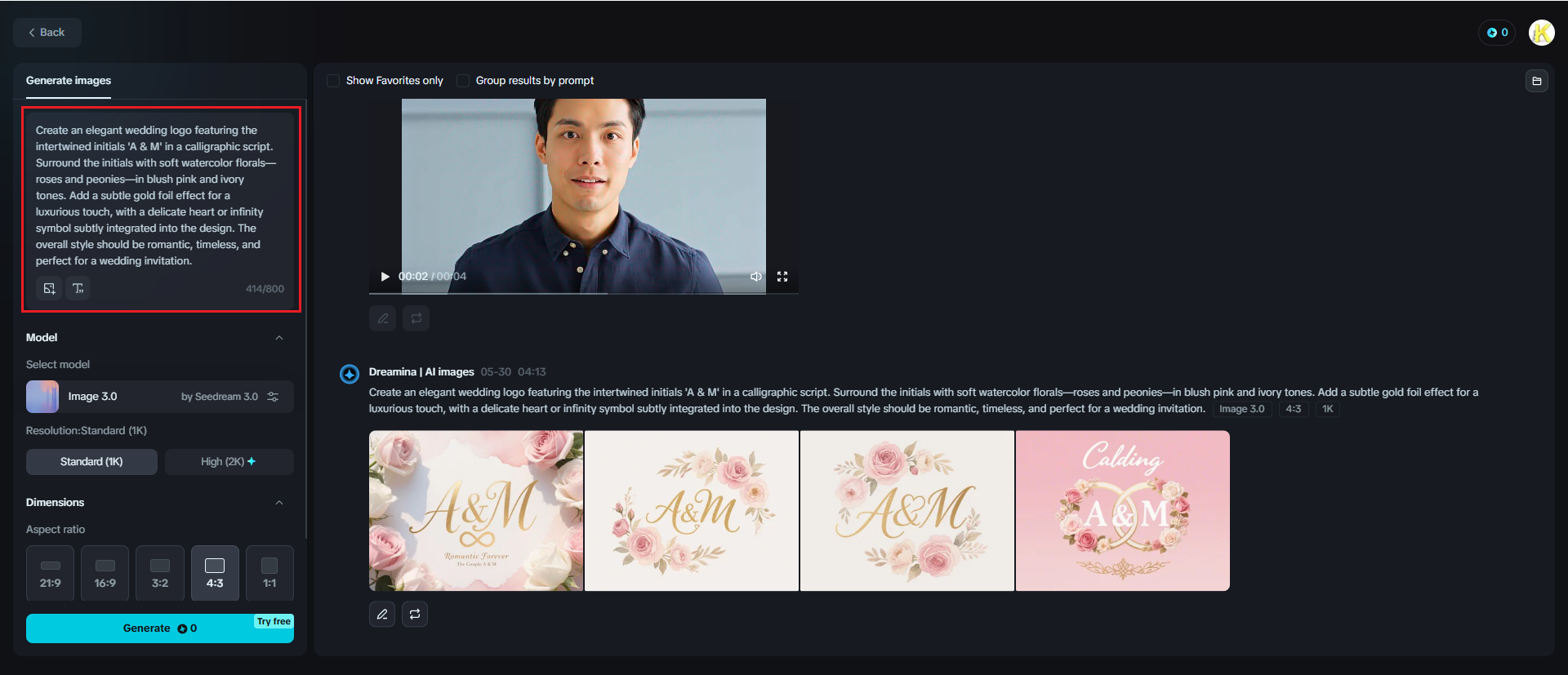Seek using the video progress bar
The width and height of the screenshot is (1568, 675).
point(584,292)
